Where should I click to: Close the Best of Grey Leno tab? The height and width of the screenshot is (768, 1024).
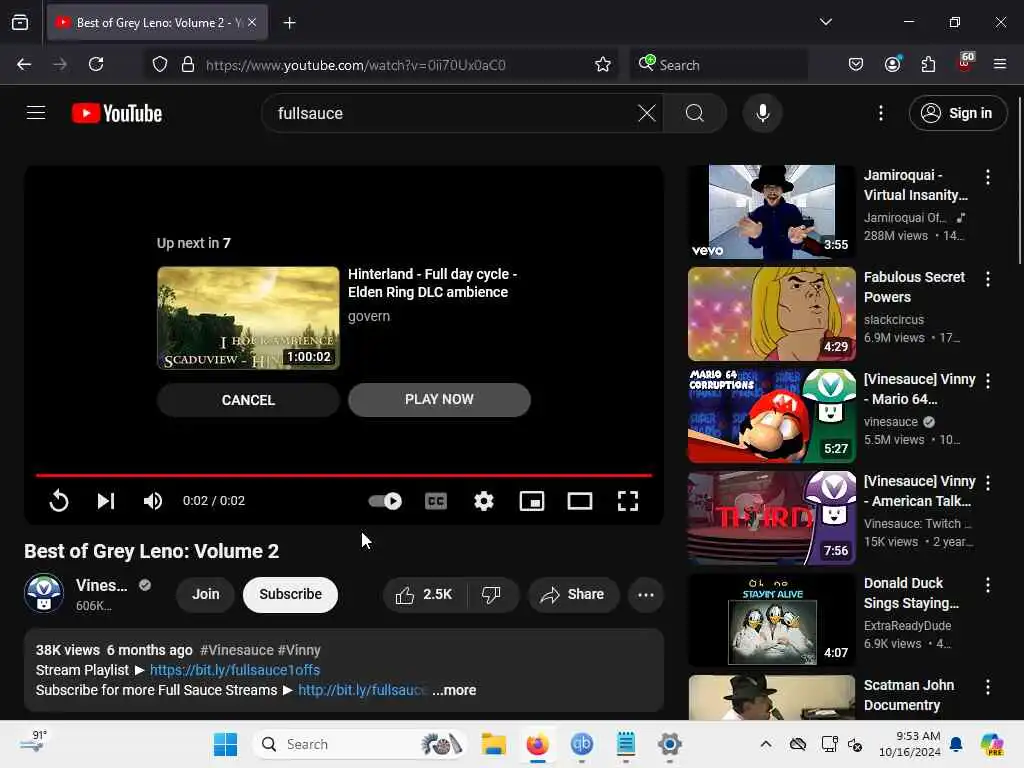click(252, 23)
